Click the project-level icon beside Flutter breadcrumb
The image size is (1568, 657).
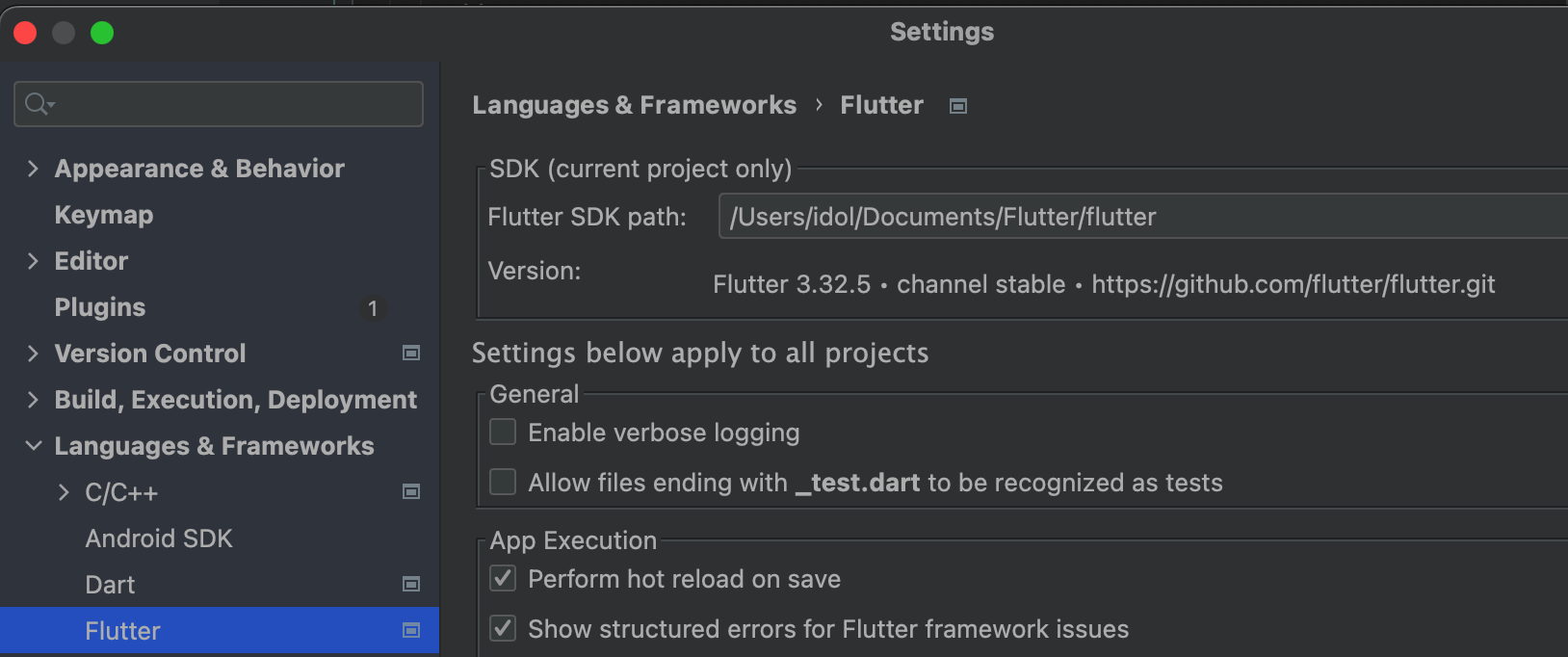pos(957,106)
